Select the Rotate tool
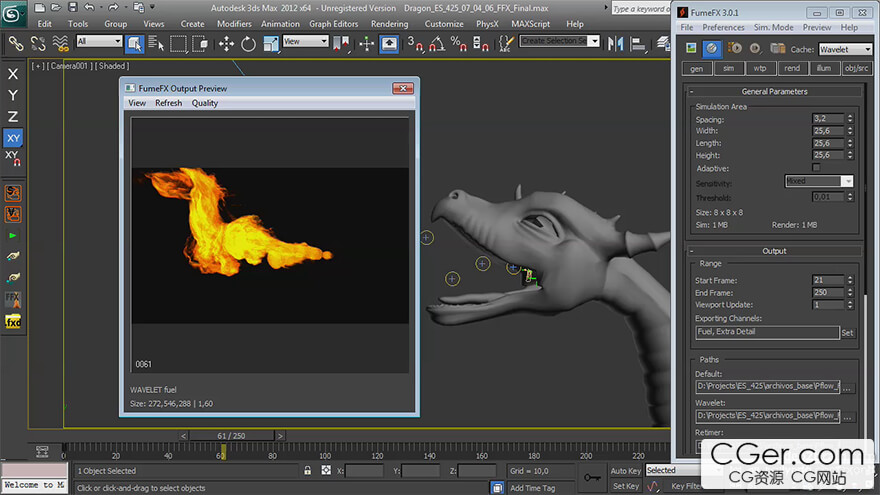 click(x=248, y=43)
